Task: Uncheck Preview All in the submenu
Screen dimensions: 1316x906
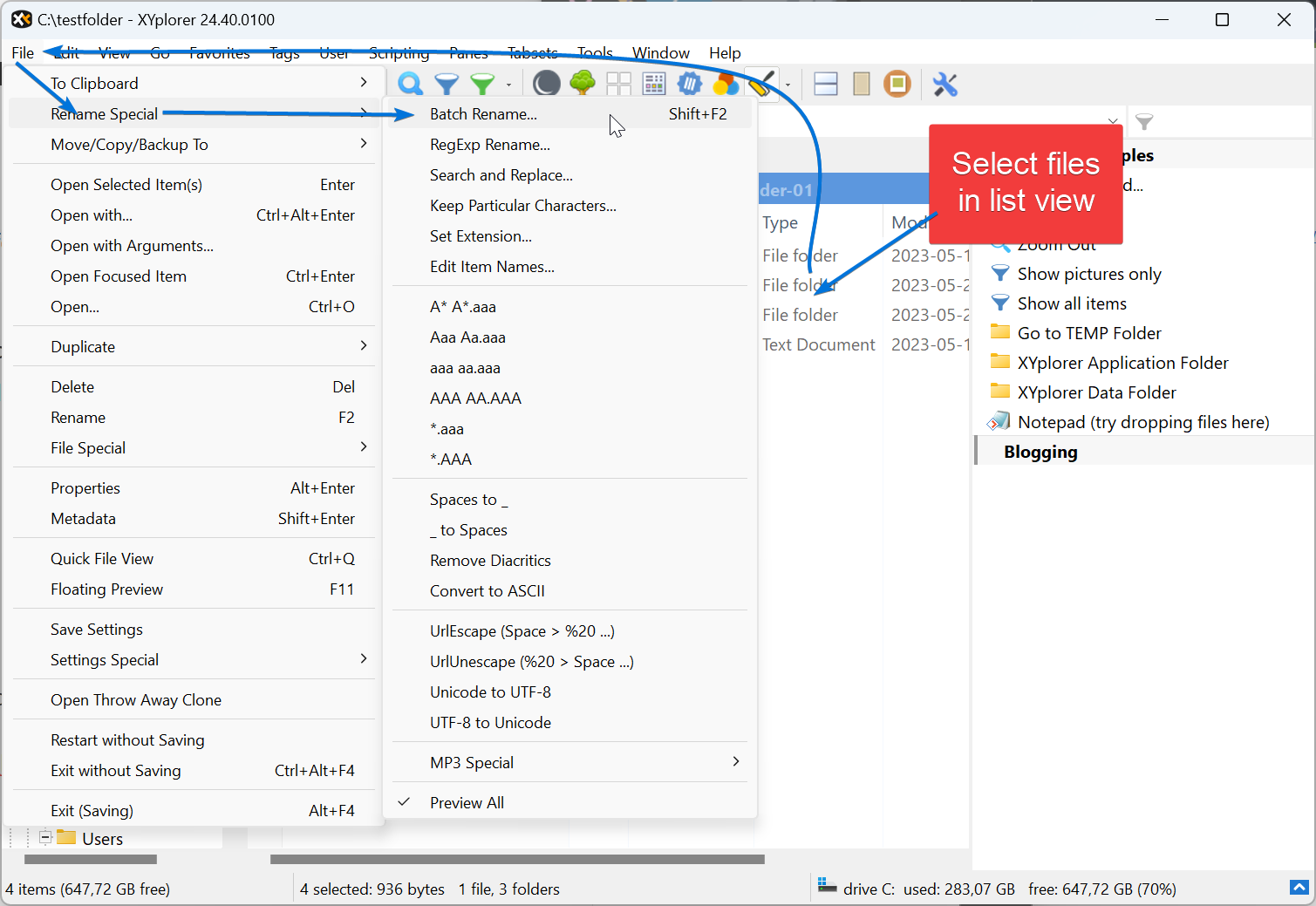Action: click(x=467, y=802)
